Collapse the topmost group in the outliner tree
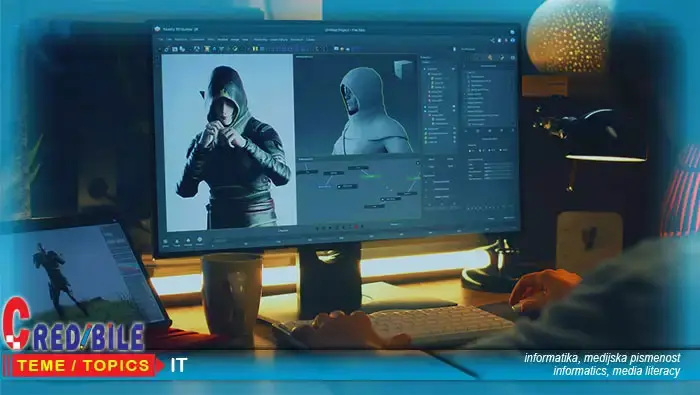This screenshot has height=395, width=700. (x=425, y=69)
